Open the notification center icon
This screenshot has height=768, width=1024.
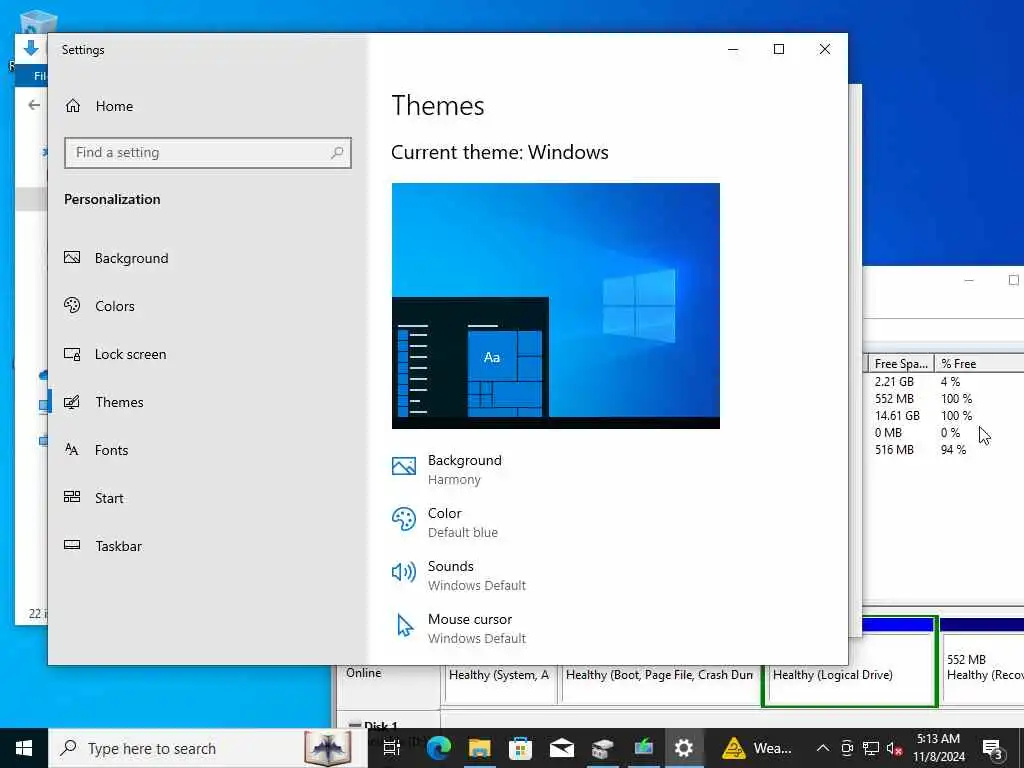click(x=992, y=749)
